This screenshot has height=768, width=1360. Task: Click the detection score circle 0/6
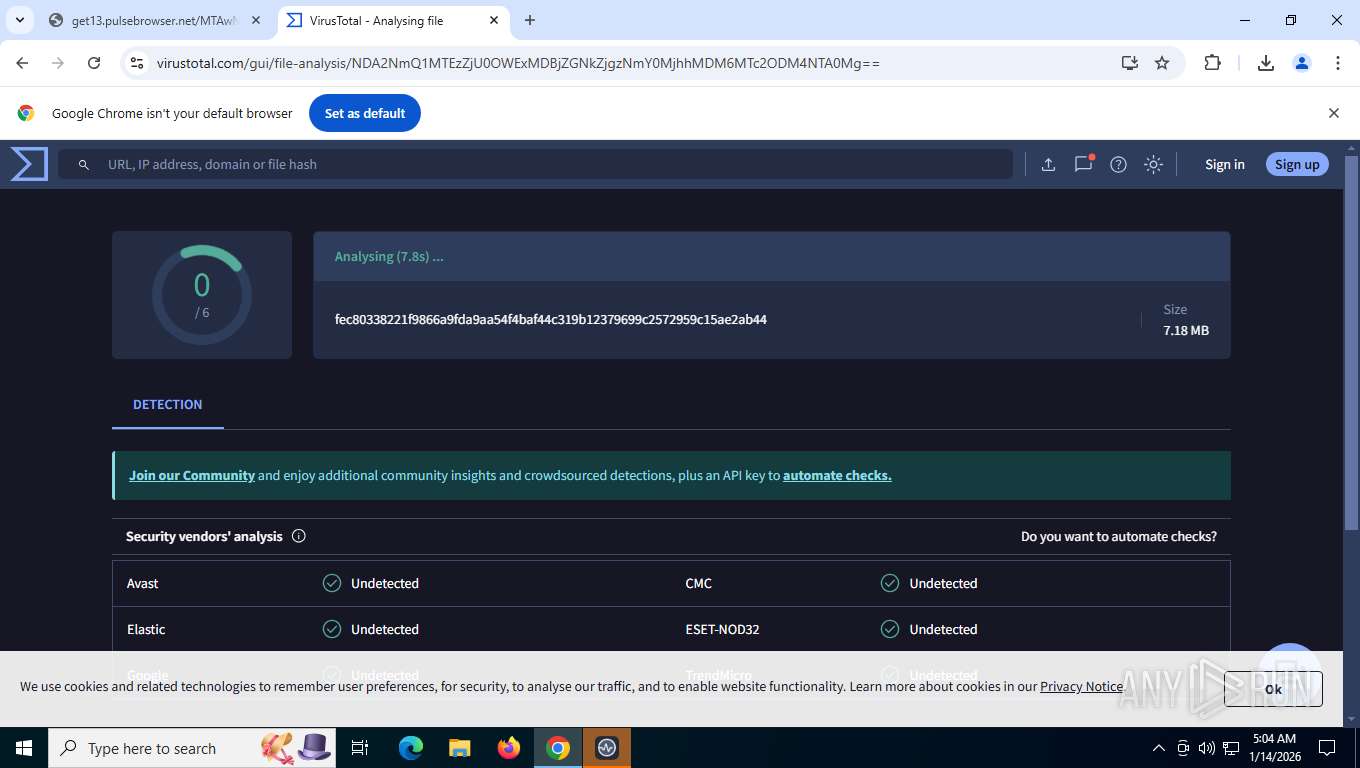tap(202, 295)
